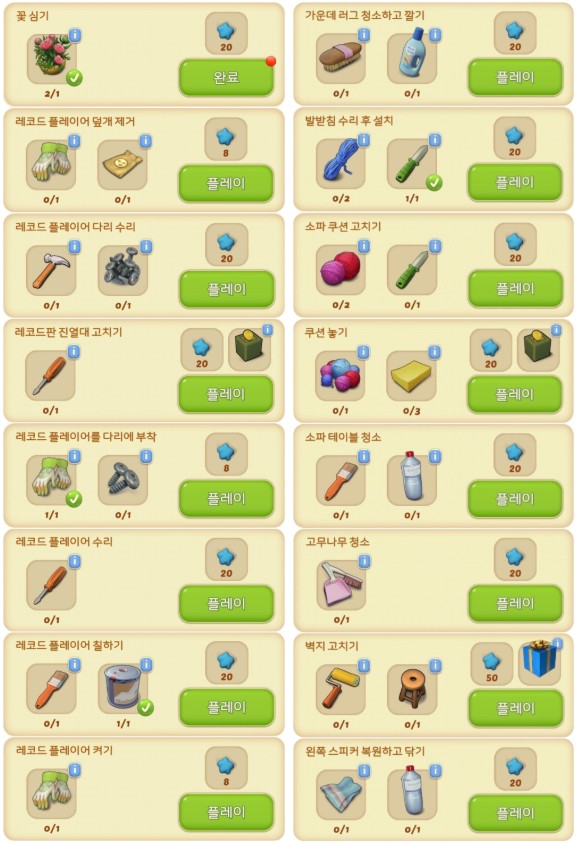Image resolution: width=578 pixels, height=844 pixels.
Task: Click the 20 star reward in 레코드 플레이어 수리
Action: point(226,560)
